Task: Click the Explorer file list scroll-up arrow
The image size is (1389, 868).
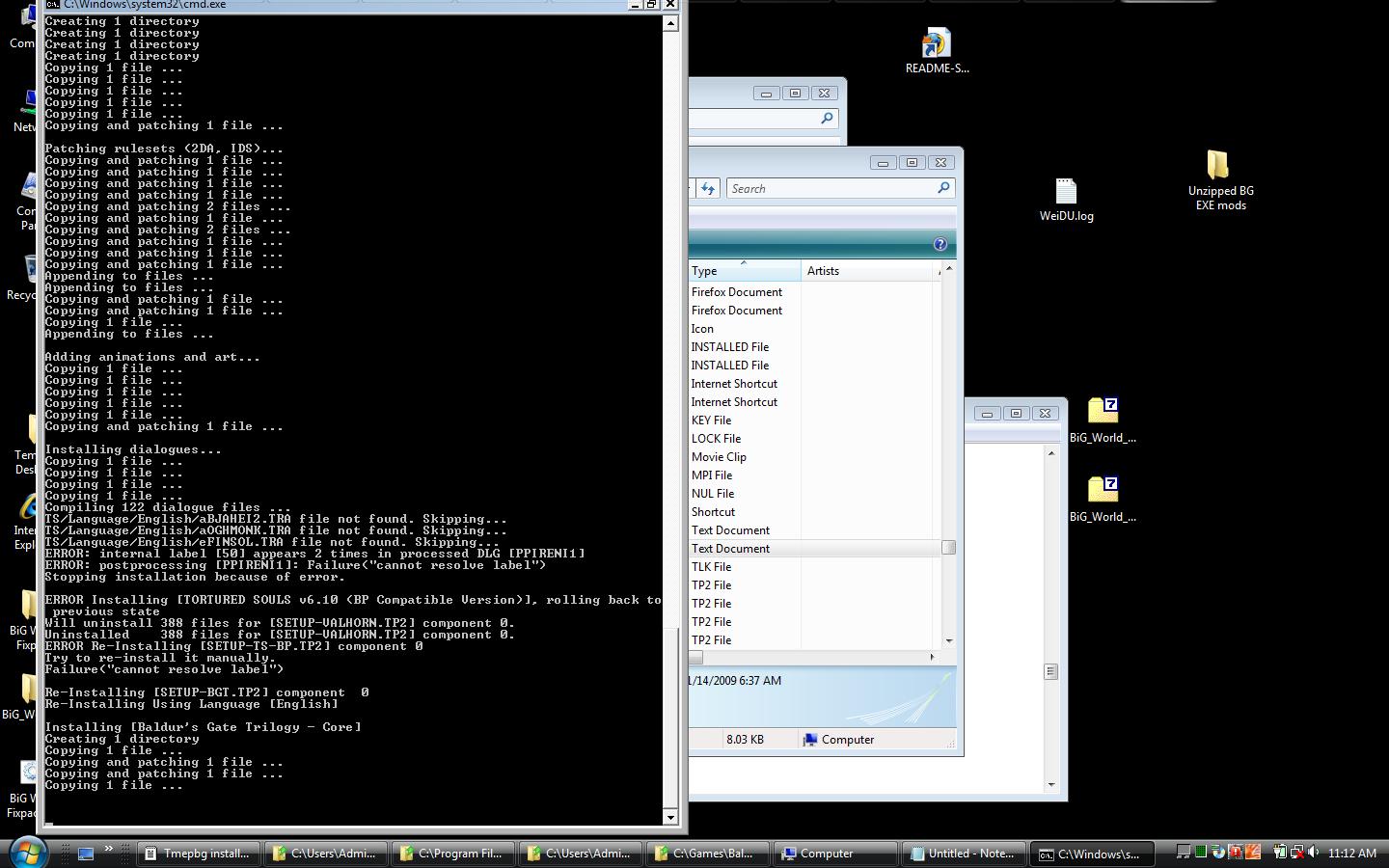Action: click(x=948, y=268)
